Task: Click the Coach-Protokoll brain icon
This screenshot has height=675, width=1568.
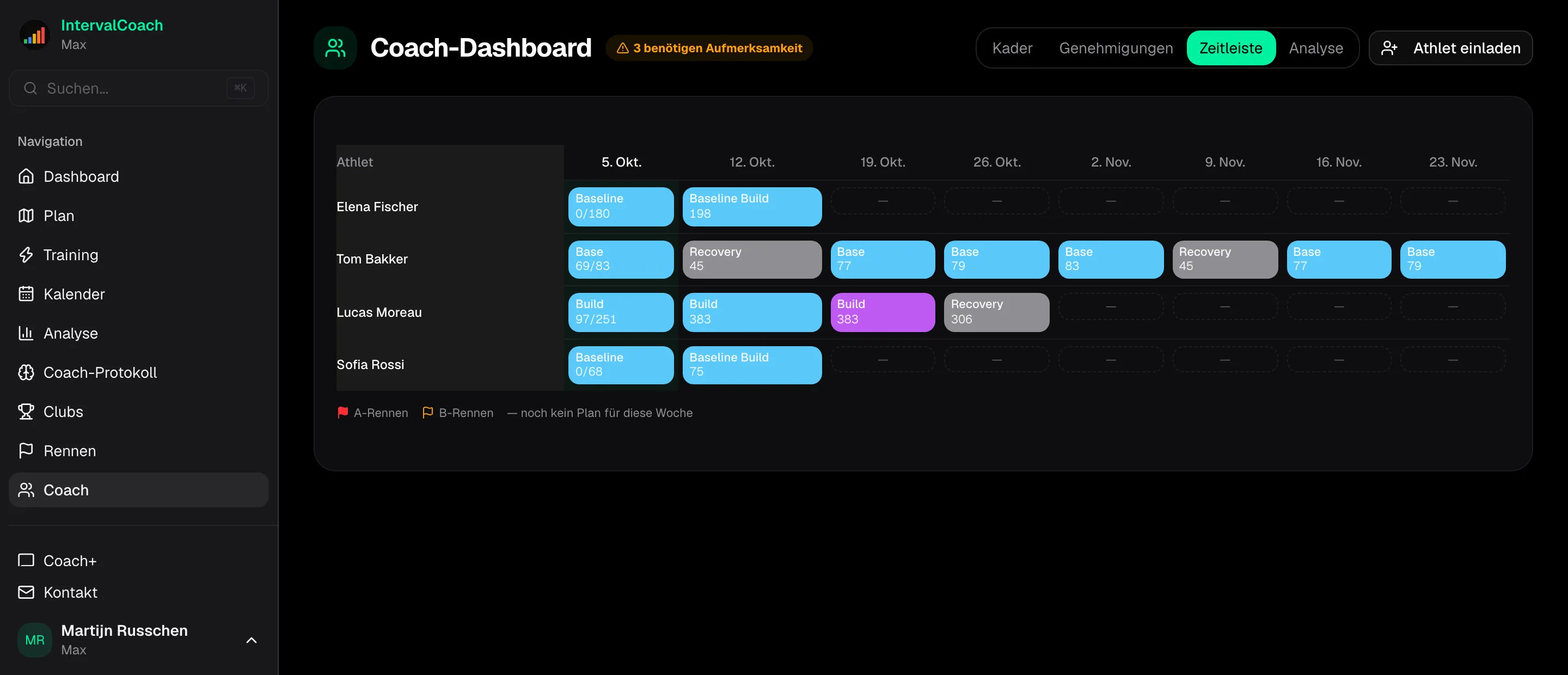Action: [x=26, y=372]
